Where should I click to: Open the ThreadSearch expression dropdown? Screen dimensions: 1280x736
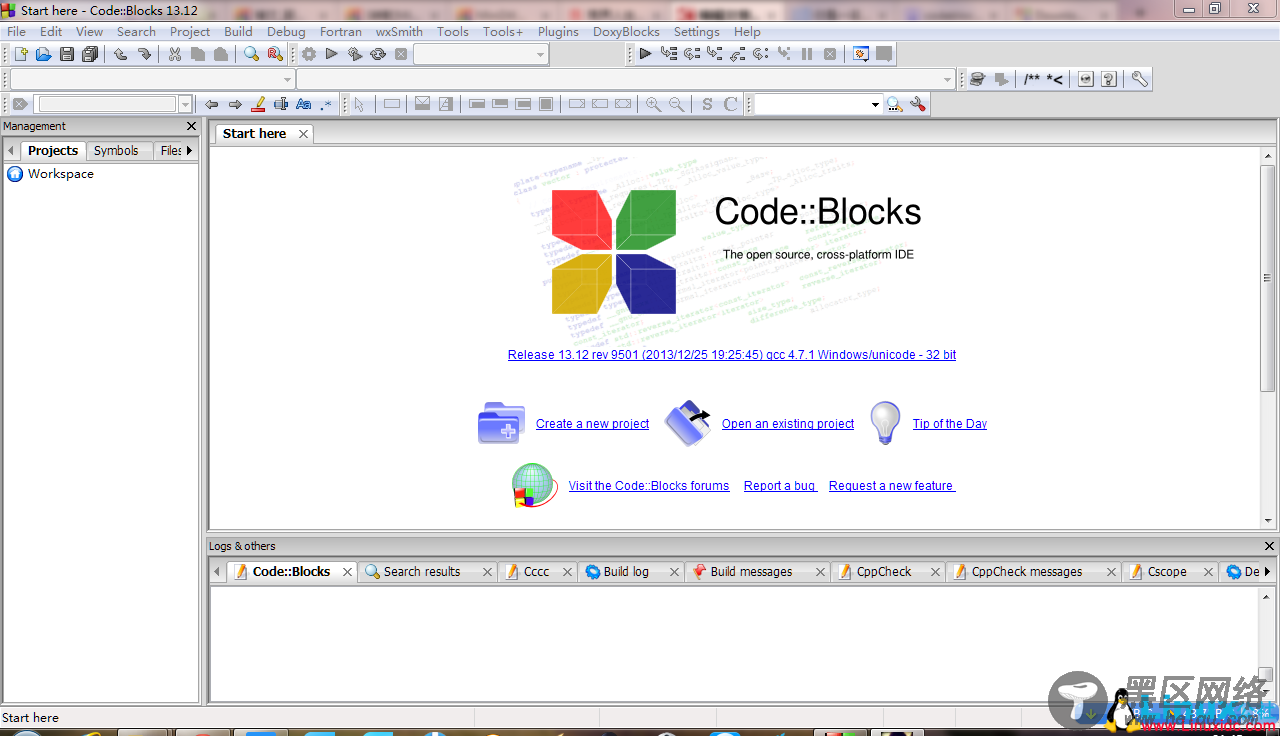[875, 104]
